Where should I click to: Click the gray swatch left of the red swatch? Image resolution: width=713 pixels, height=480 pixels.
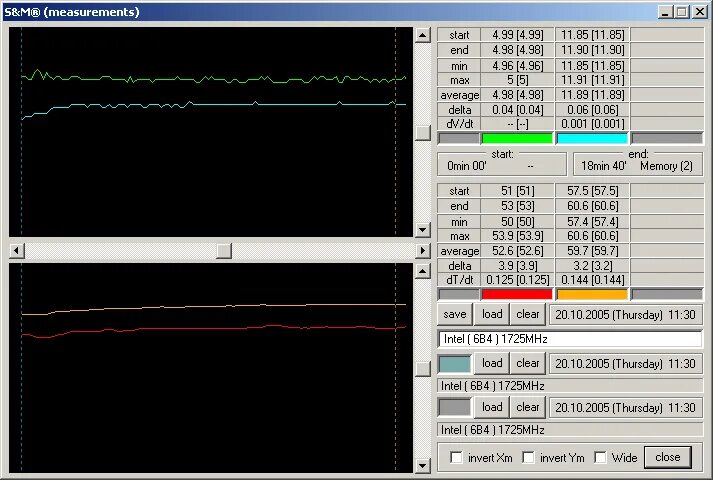point(458,295)
